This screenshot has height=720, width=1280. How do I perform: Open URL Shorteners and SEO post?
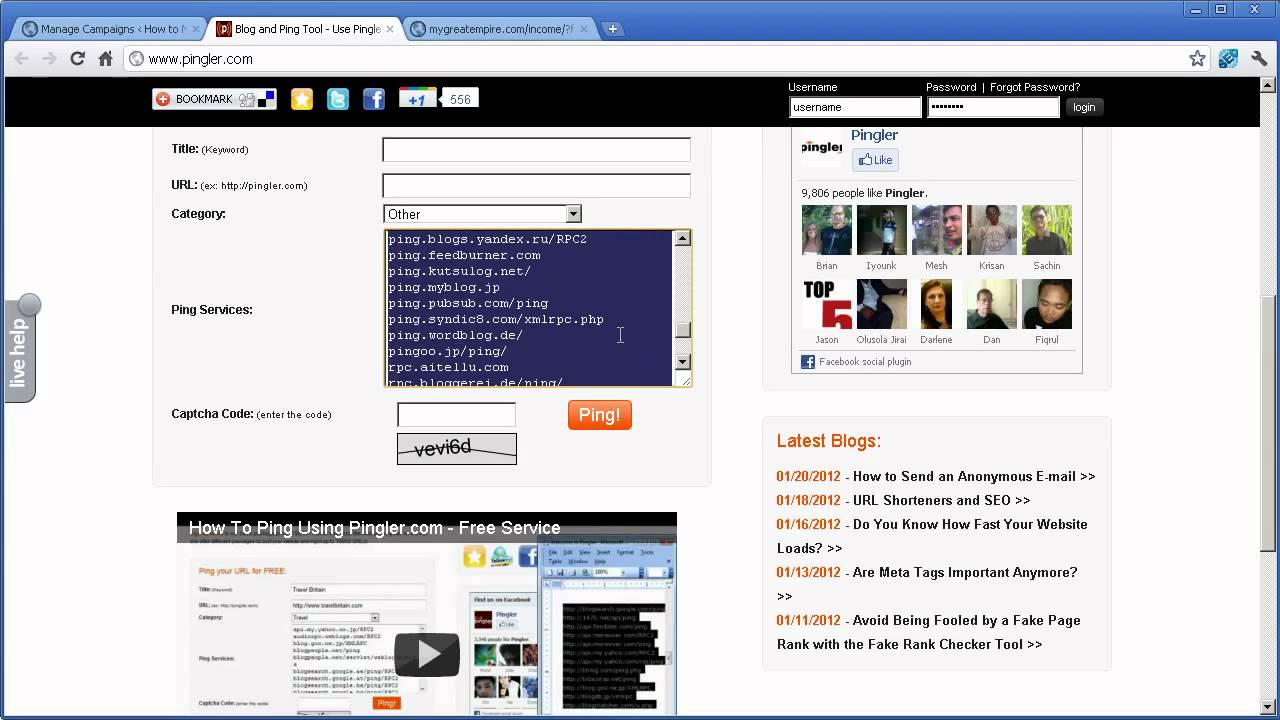[941, 501]
